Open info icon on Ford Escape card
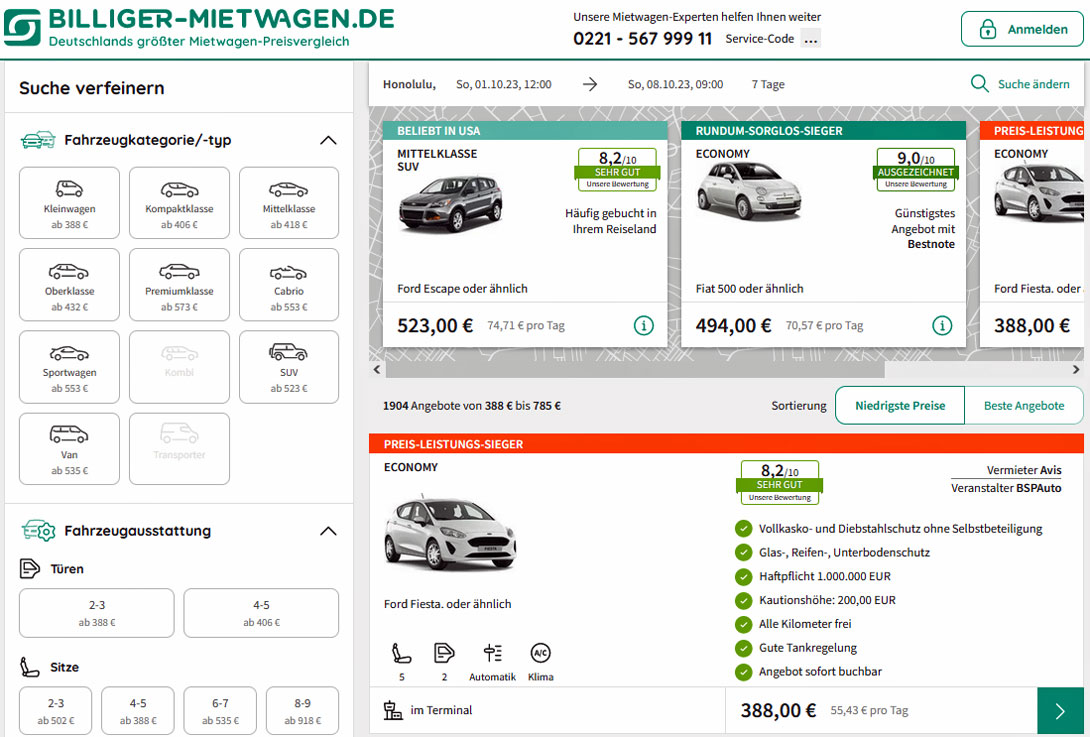This screenshot has height=737, width=1090. click(x=644, y=325)
